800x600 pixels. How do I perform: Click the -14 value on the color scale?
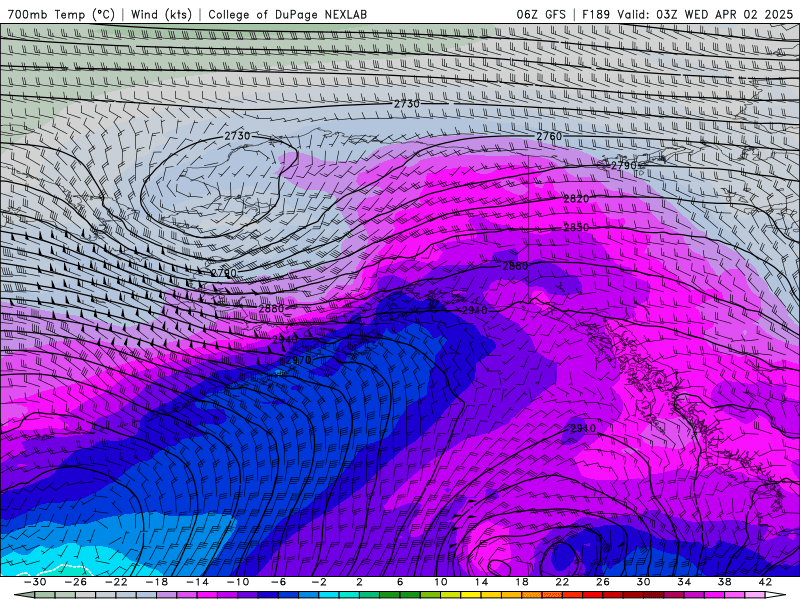coord(197,582)
